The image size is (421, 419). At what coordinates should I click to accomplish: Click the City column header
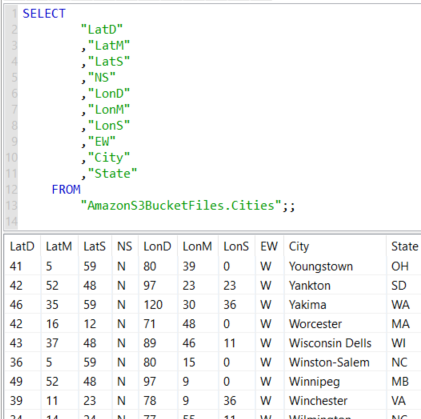(x=299, y=247)
